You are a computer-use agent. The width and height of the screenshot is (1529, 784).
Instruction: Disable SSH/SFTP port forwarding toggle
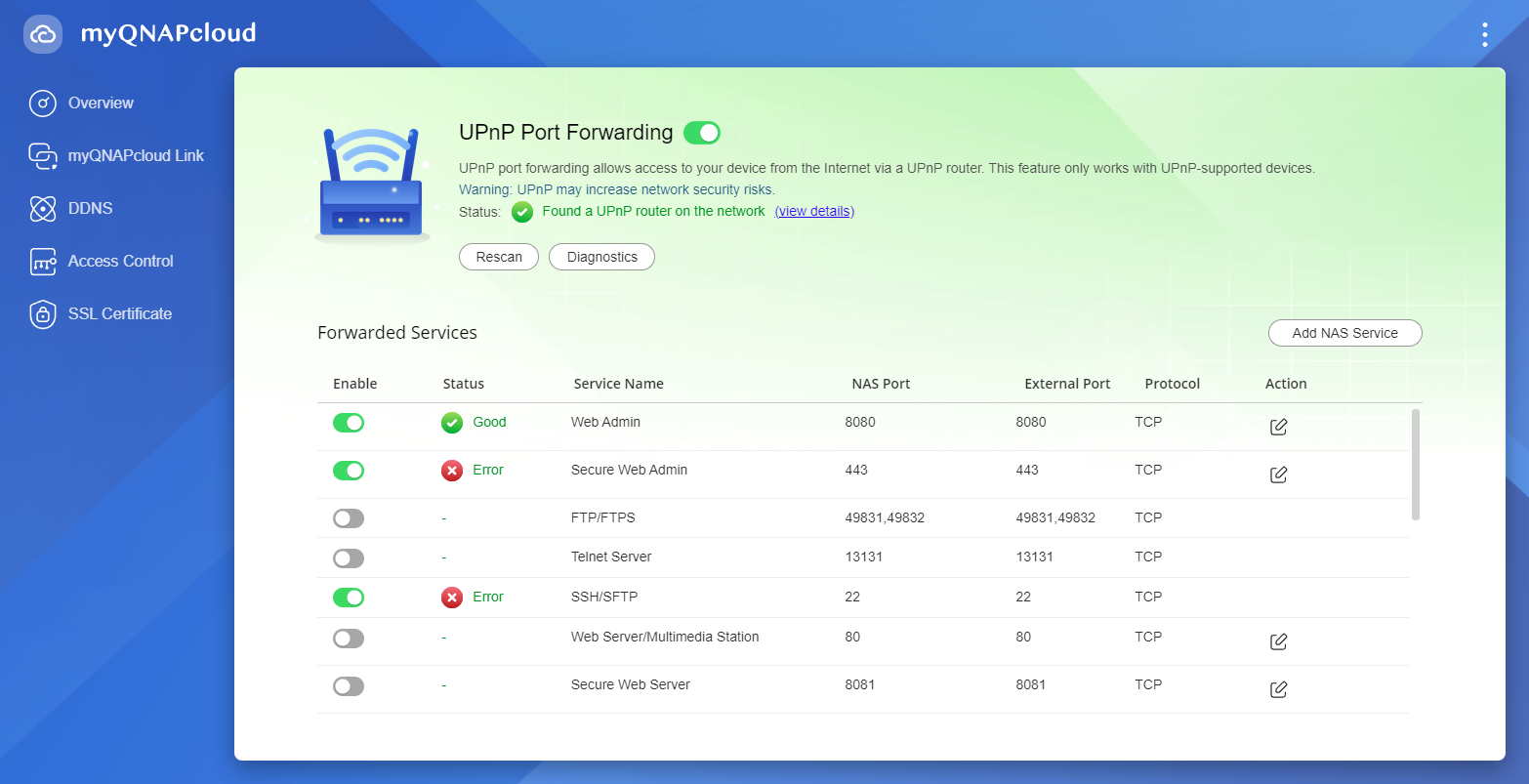pos(349,598)
